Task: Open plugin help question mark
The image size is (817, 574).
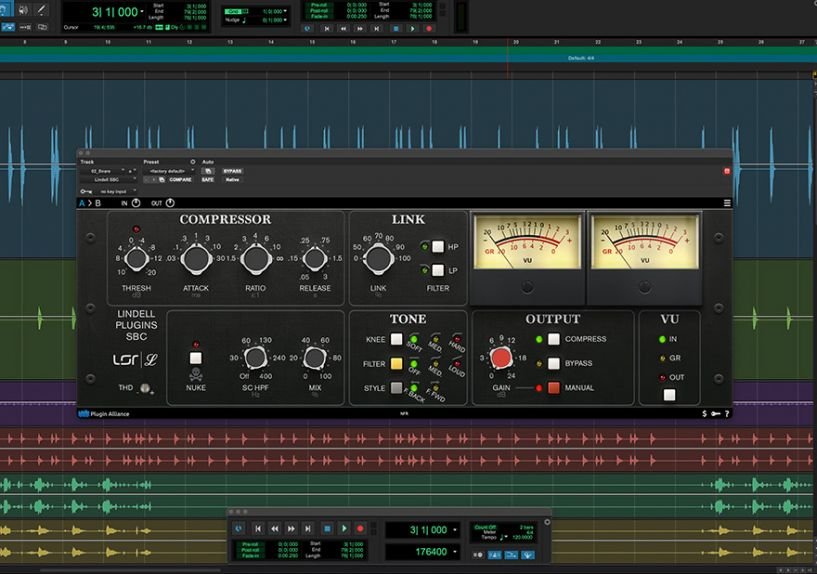Action: point(726,413)
